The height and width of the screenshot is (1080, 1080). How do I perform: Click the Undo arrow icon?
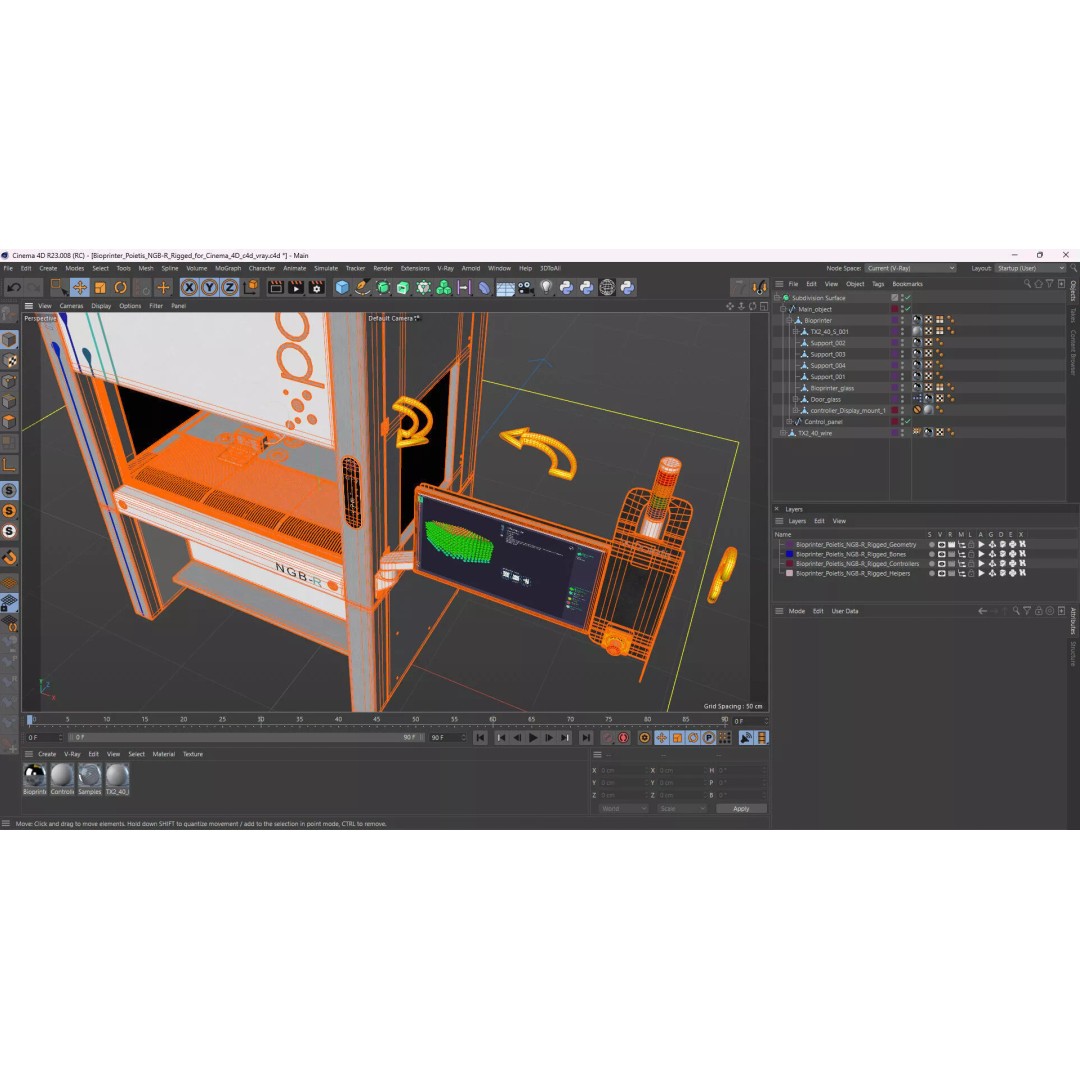(14, 288)
